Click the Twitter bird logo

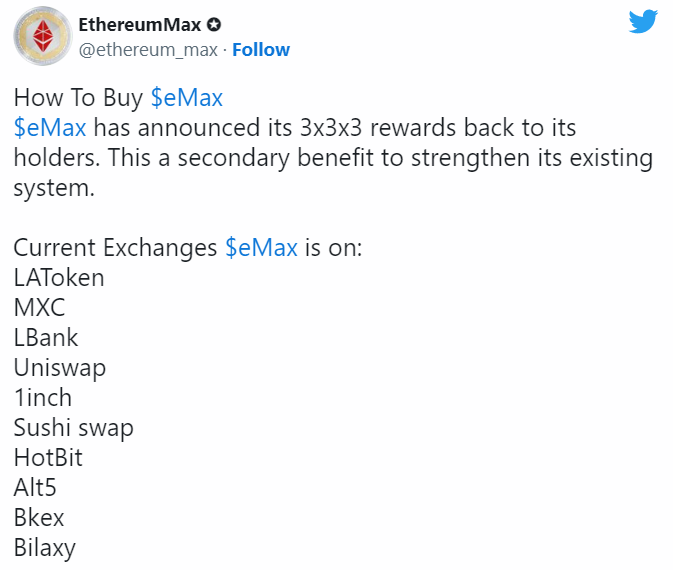(x=643, y=22)
